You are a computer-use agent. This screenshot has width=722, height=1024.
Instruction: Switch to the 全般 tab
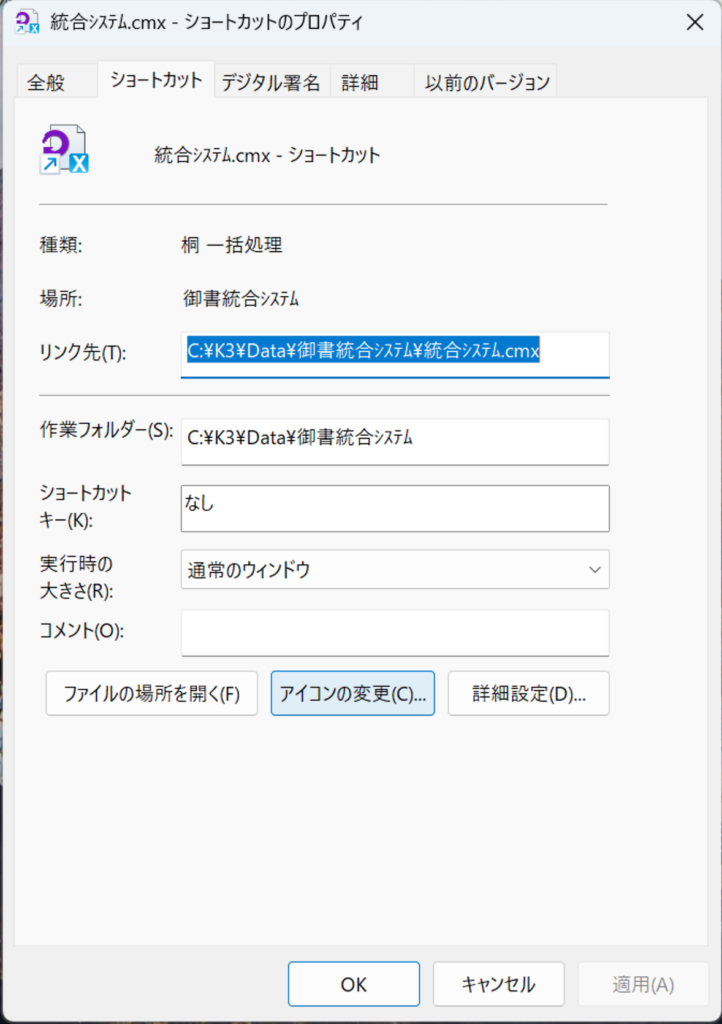click(46, 82)
